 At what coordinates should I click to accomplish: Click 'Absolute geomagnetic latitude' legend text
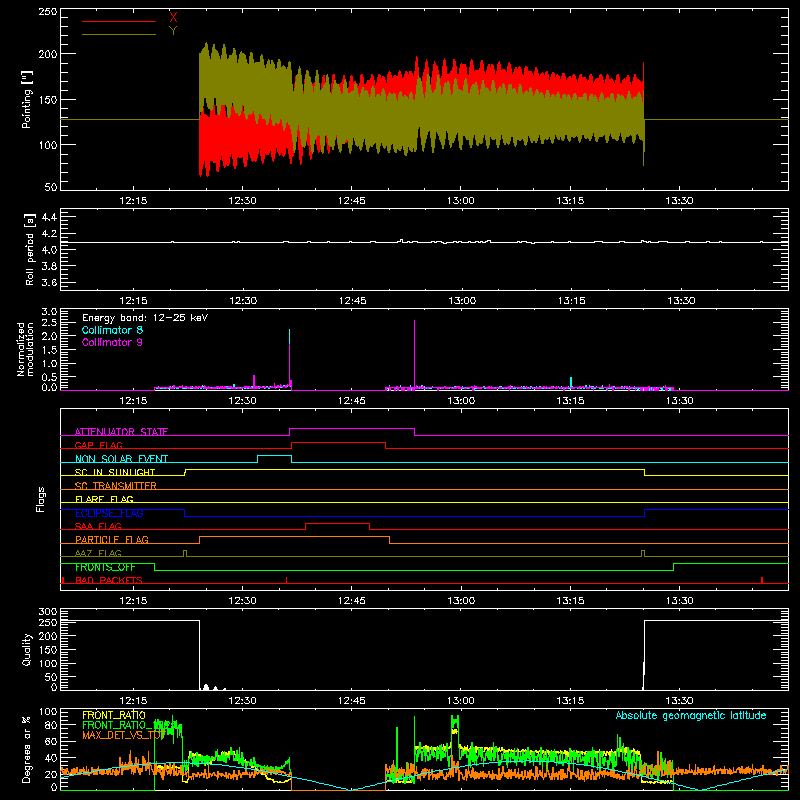(x=691, y=716)
